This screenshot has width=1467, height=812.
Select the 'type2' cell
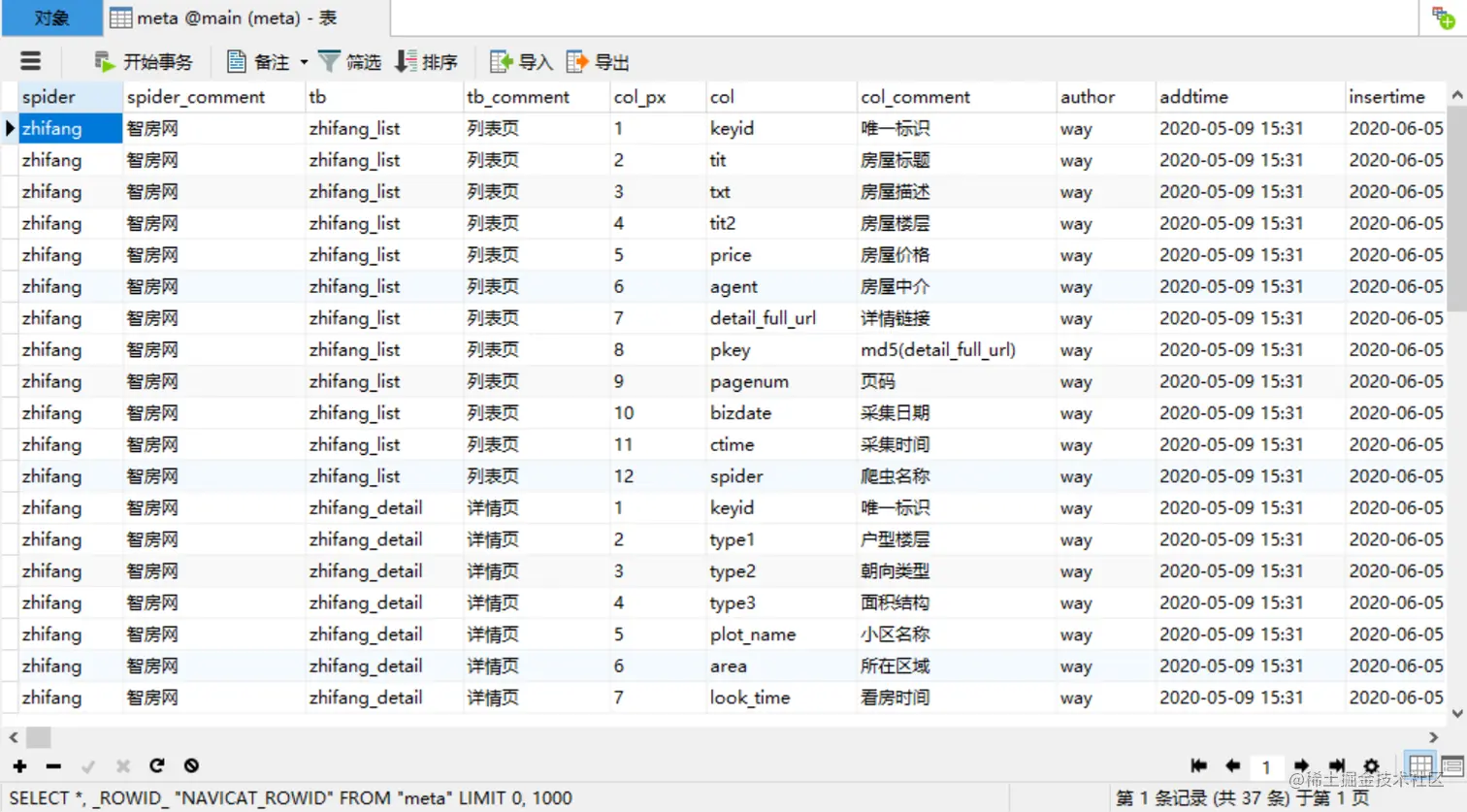coord(780,571)
